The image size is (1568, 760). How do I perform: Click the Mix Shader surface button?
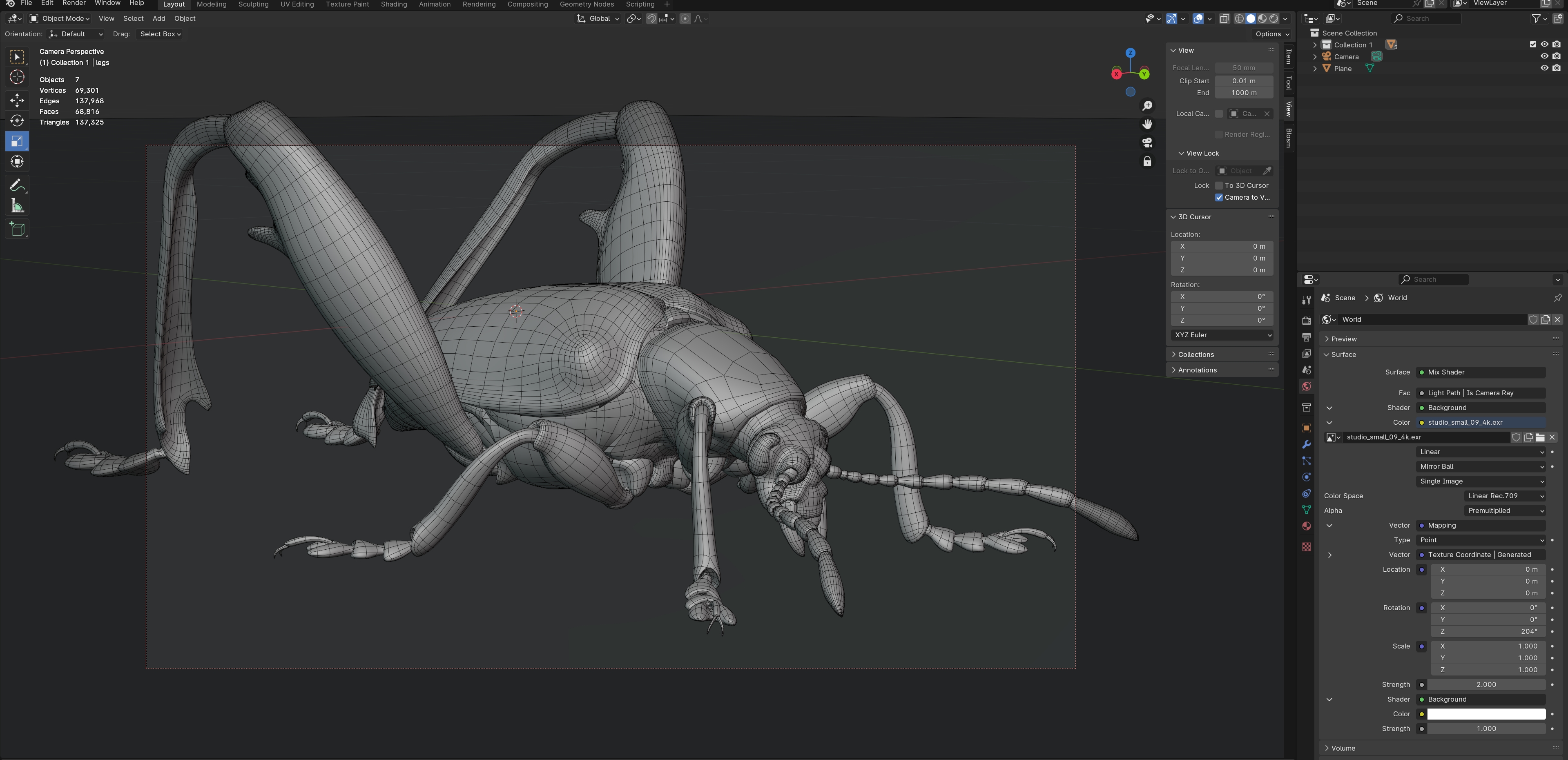tap(1480, 372)
